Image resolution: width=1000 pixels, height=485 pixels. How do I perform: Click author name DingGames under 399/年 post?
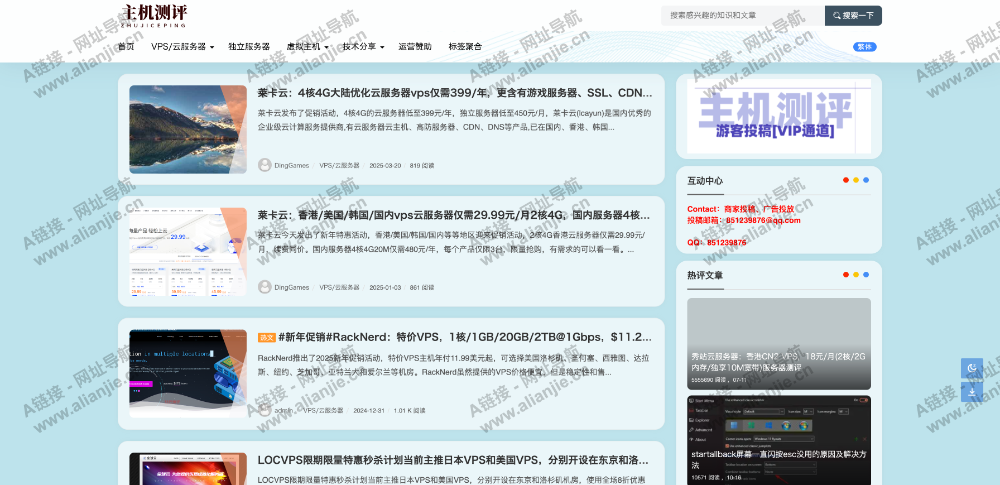coord(291,165)
